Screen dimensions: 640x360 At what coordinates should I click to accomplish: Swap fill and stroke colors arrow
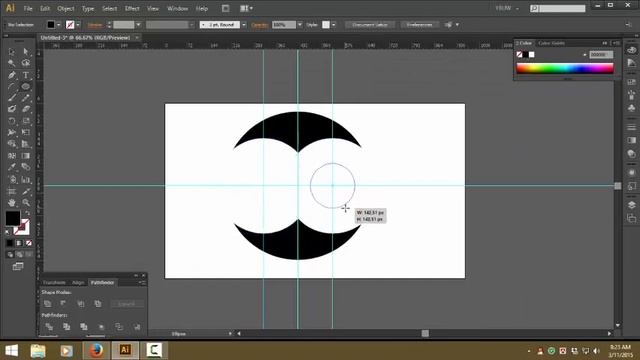point(27,213)
